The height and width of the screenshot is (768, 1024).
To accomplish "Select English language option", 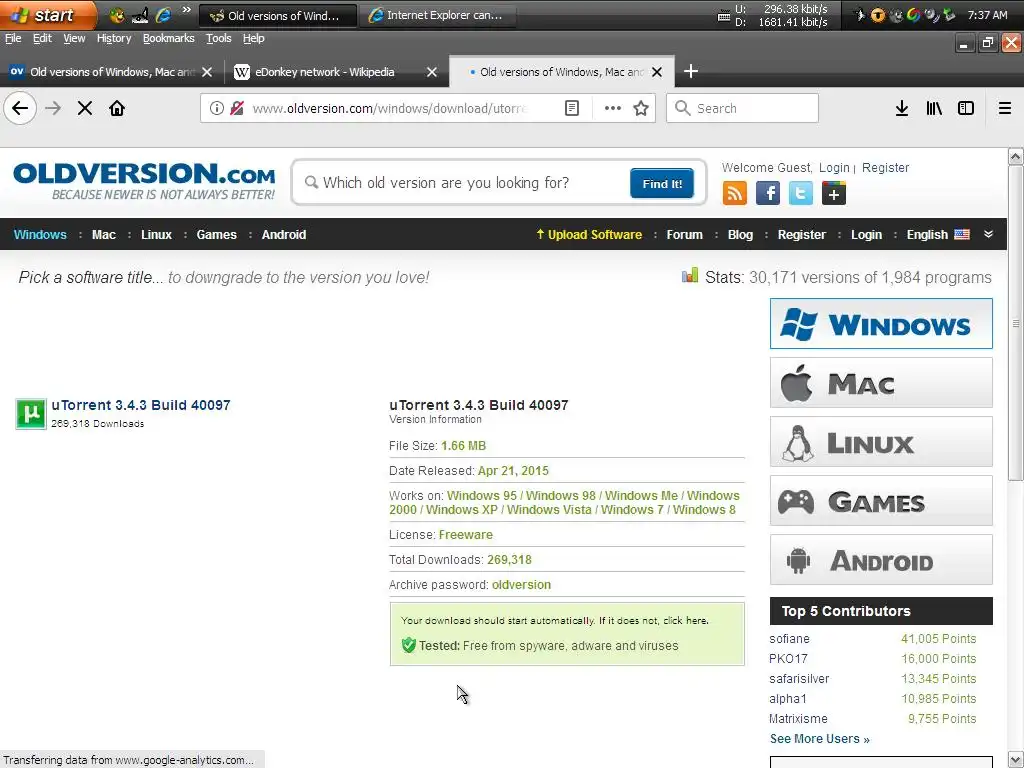I will tap(938, 234).
